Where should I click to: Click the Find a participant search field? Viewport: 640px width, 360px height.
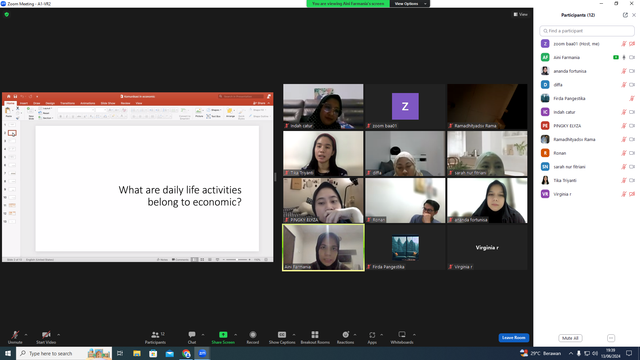tap(587, 31)
